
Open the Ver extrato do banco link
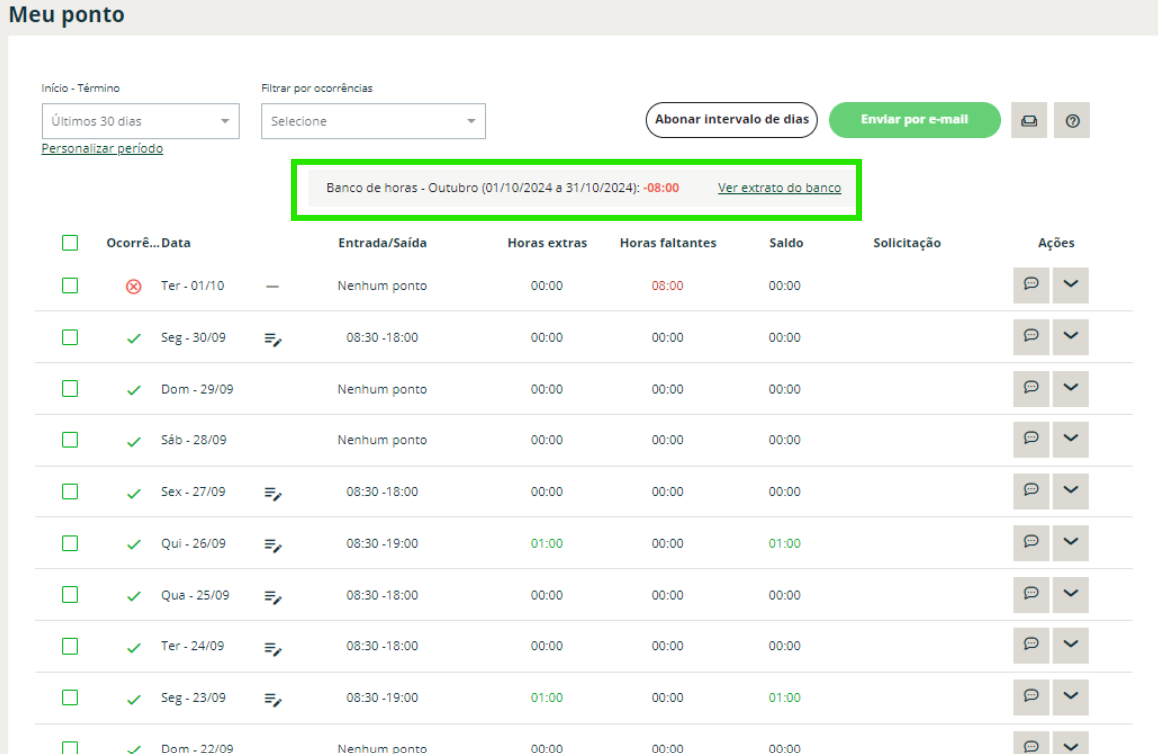(779, 188)
